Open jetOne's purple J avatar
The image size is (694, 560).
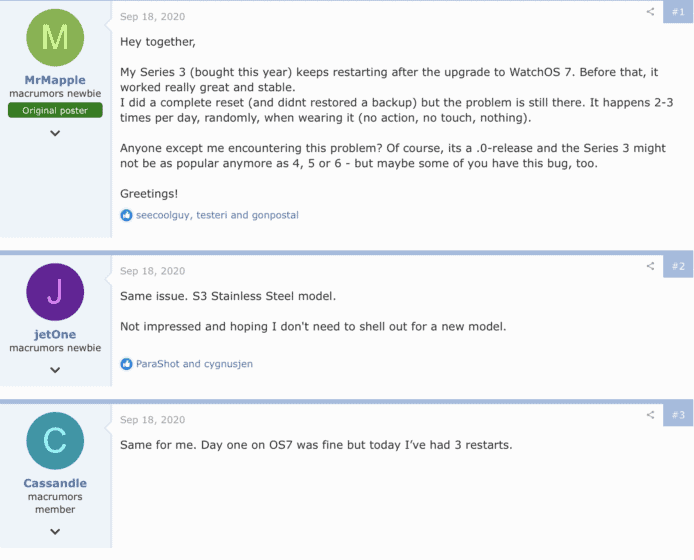55,292
